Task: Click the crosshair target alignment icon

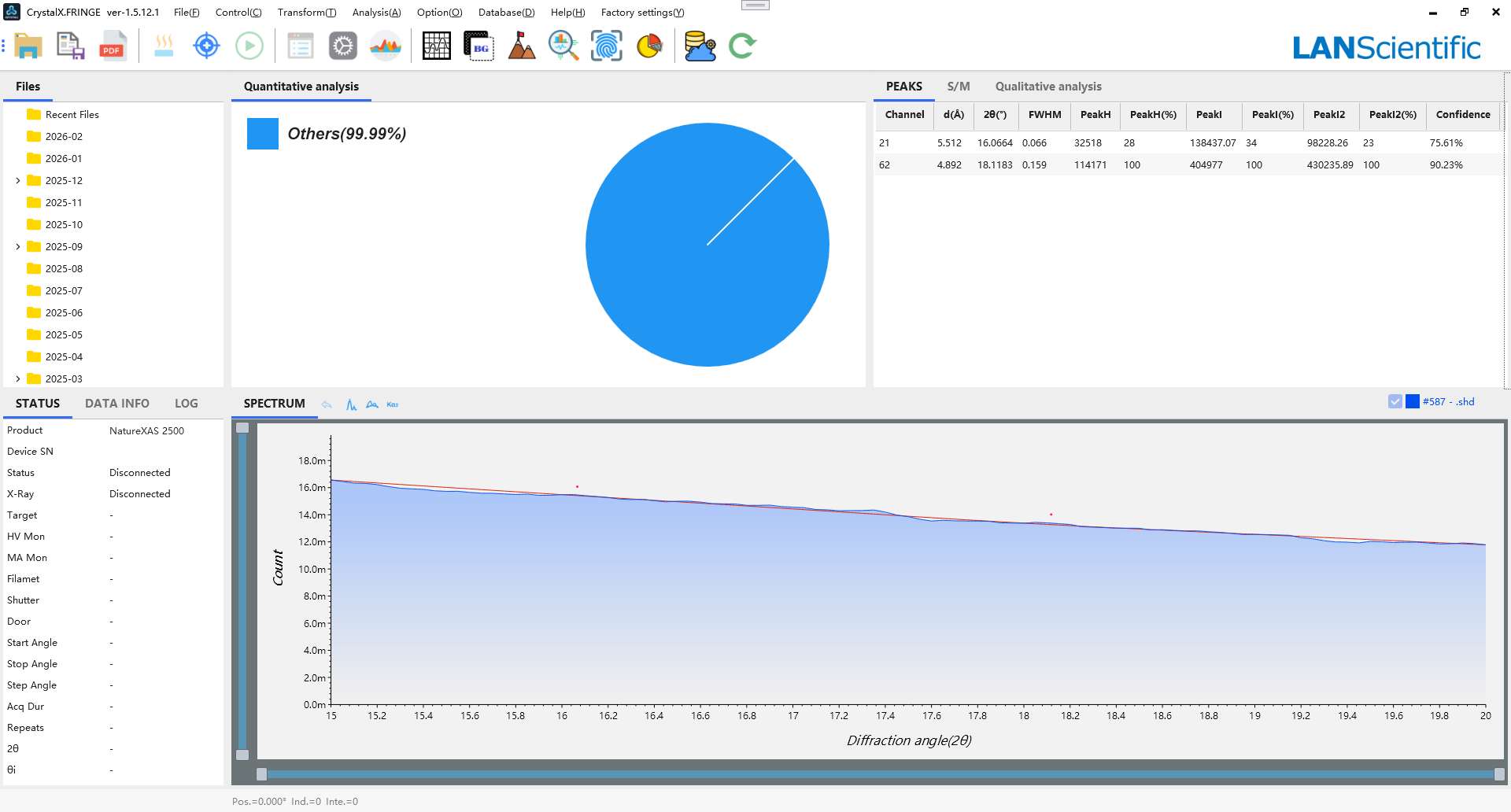Action: coord(206,46)
